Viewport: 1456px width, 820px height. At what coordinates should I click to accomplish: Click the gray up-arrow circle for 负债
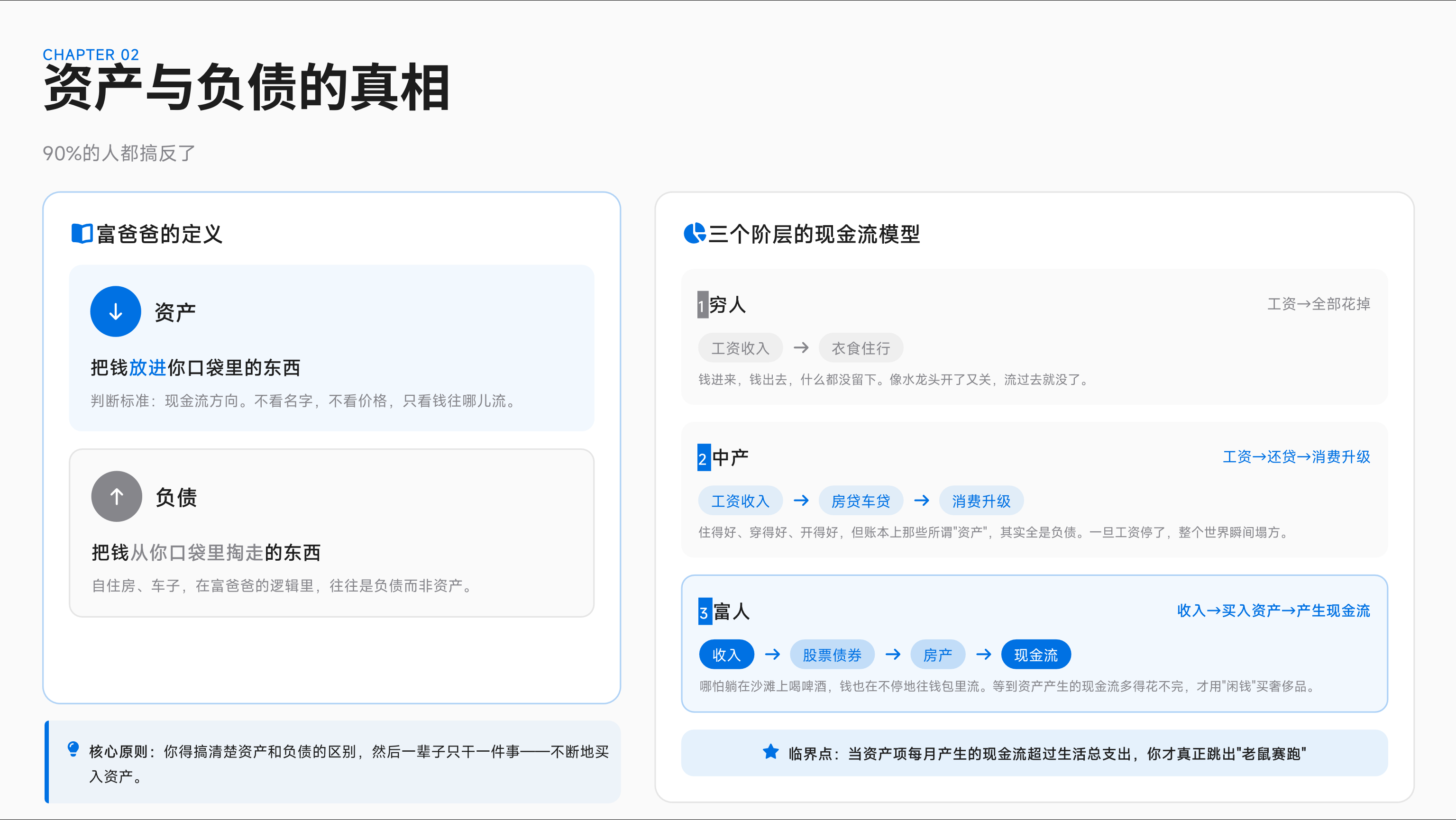coord(117,497)
